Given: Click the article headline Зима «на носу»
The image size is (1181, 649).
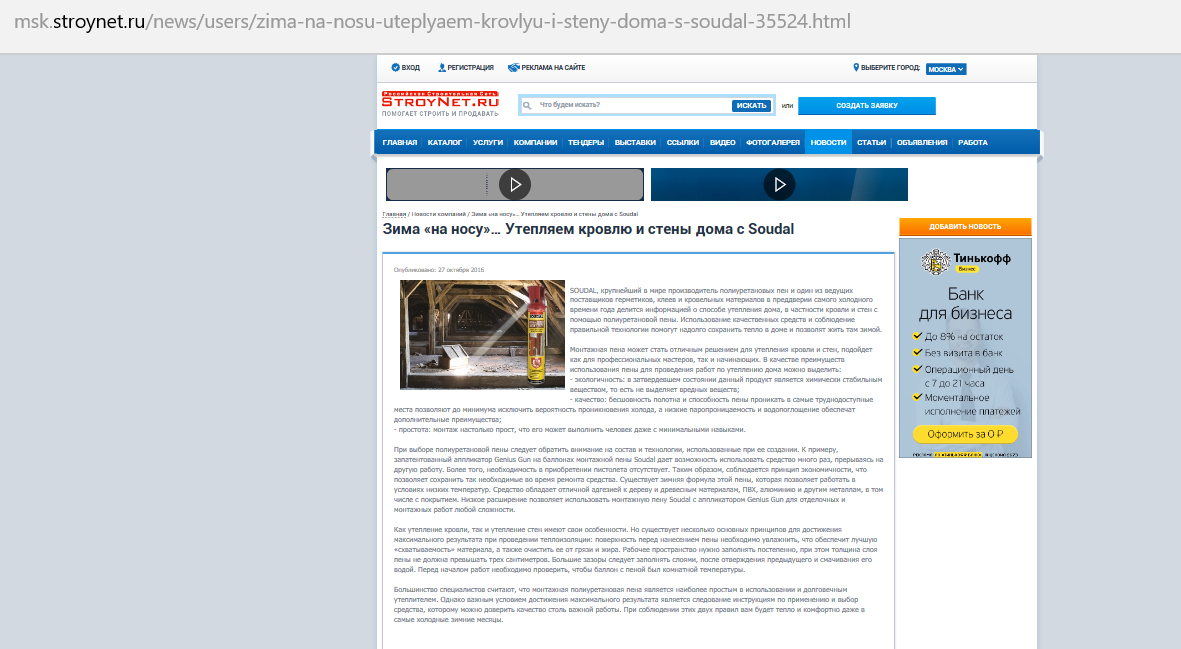Looking at the screenshot, I should click(x=588, y=229).
